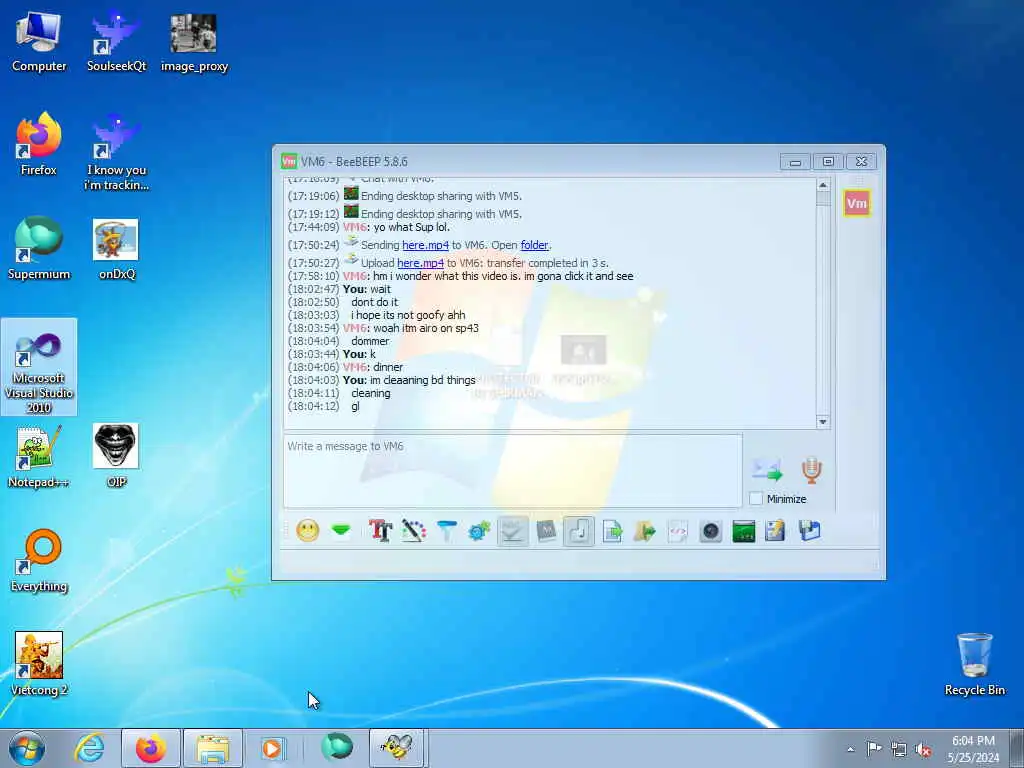Open the here.mp4 link in the Sending line
This screenshot has width=1024, height=768.
pos(425,245)
